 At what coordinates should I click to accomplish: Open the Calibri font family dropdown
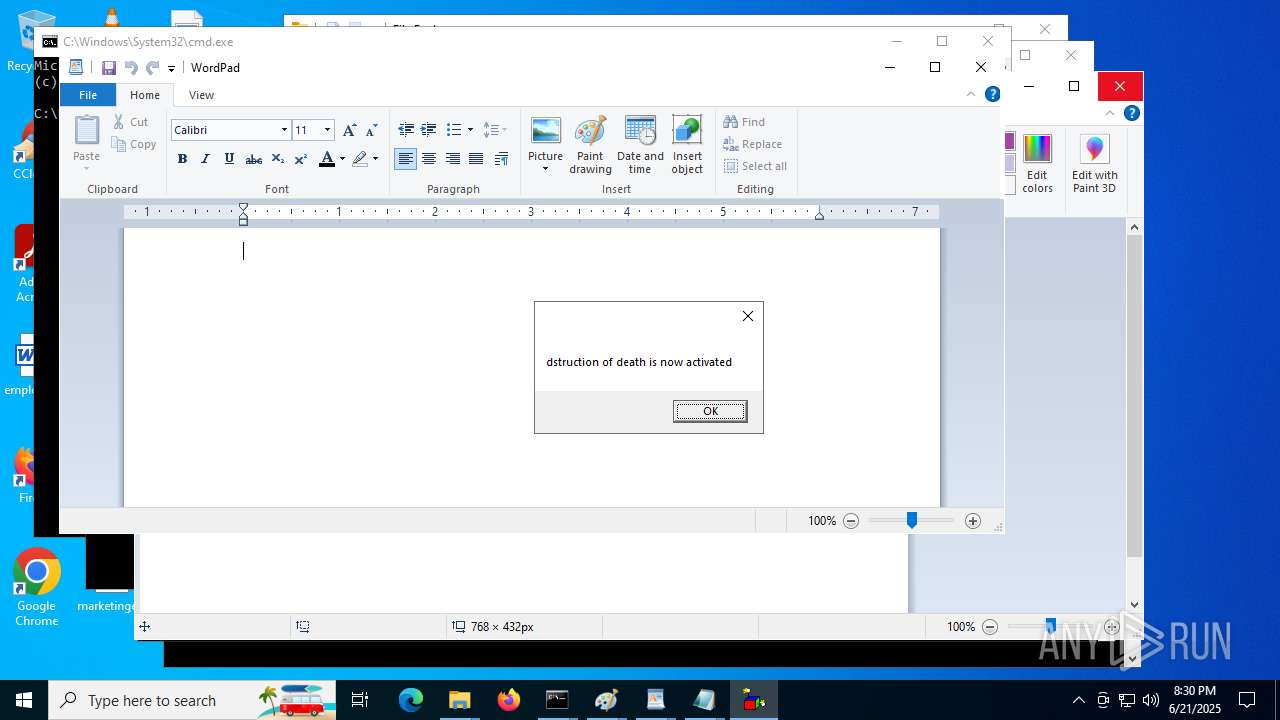point(284,130)
